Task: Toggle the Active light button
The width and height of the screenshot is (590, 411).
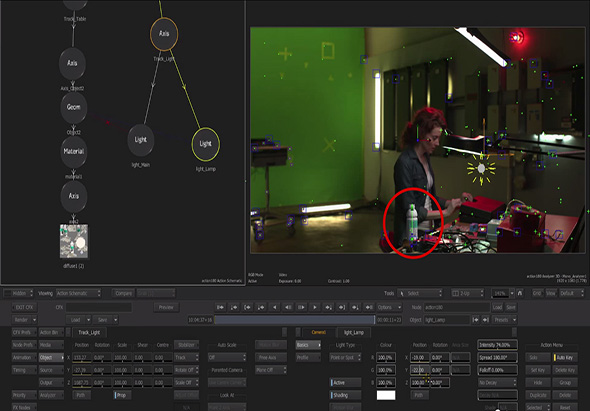Action: click(x=345, y=382)
